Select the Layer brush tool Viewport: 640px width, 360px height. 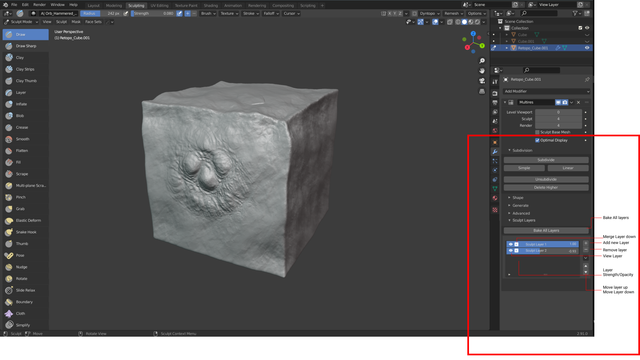point(25,93)
